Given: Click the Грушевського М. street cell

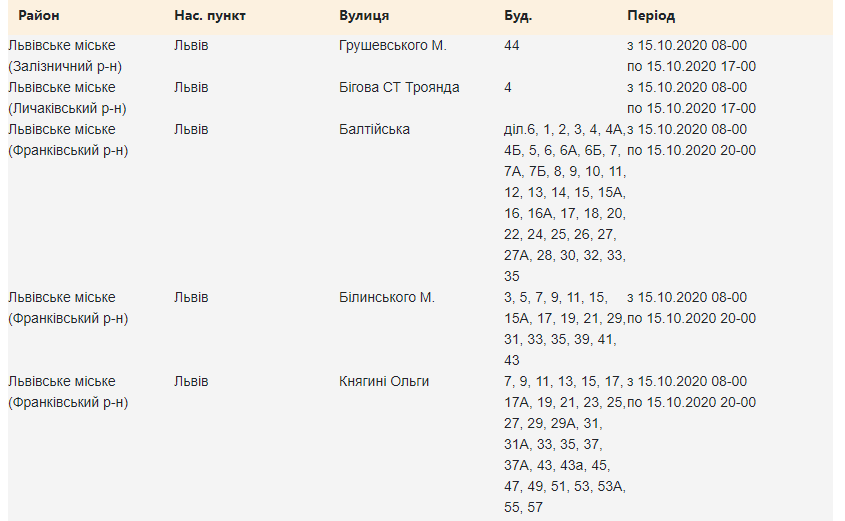Looking at the screenshot, I should (x=393, y=45).
